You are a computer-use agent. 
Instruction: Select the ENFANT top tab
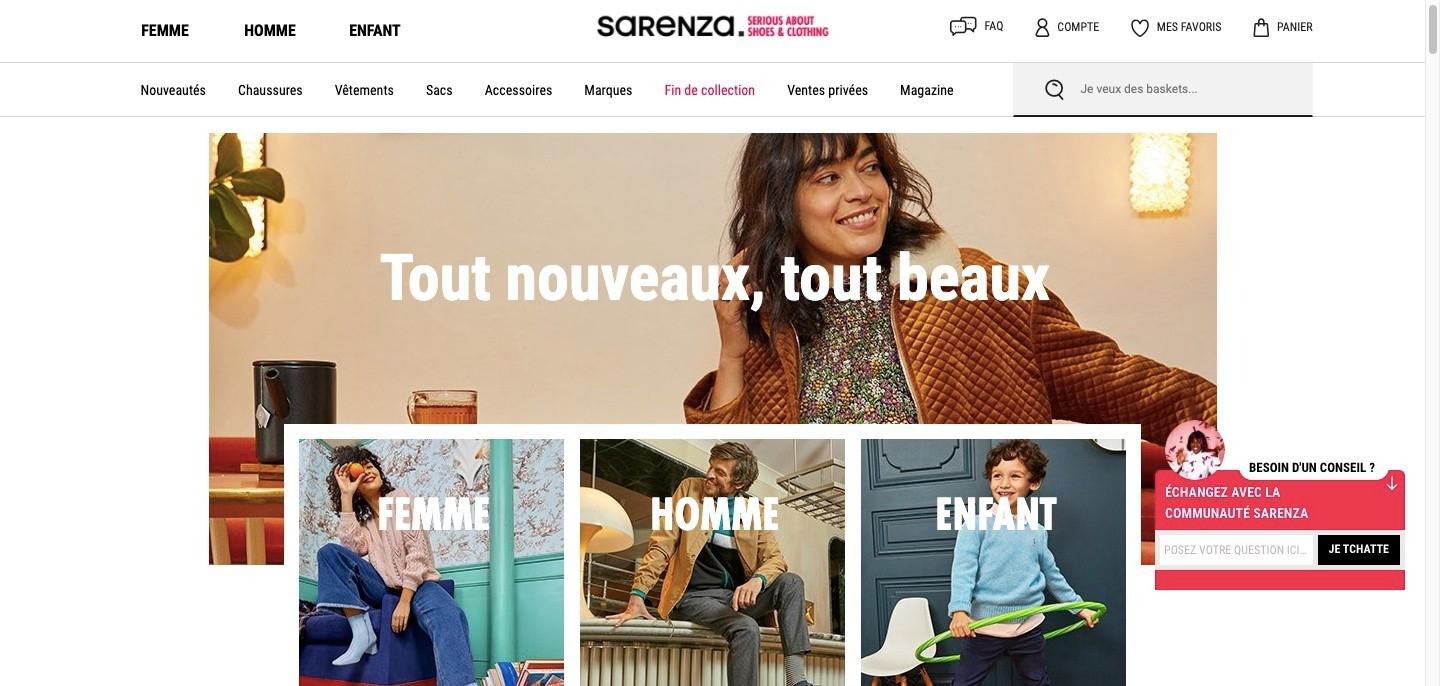(x=375, y=30)
